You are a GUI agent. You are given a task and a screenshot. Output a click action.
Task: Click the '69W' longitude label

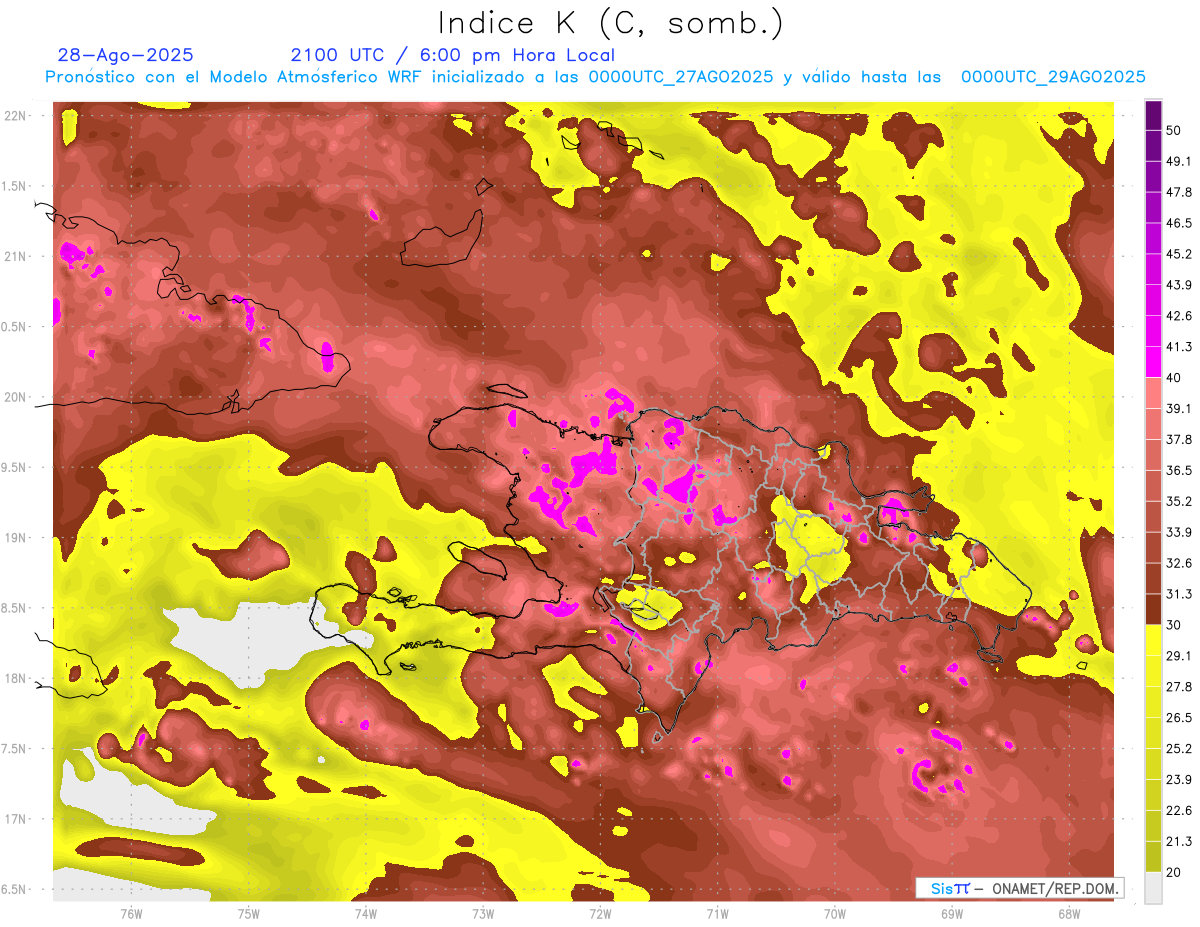[x=951, y=914]
